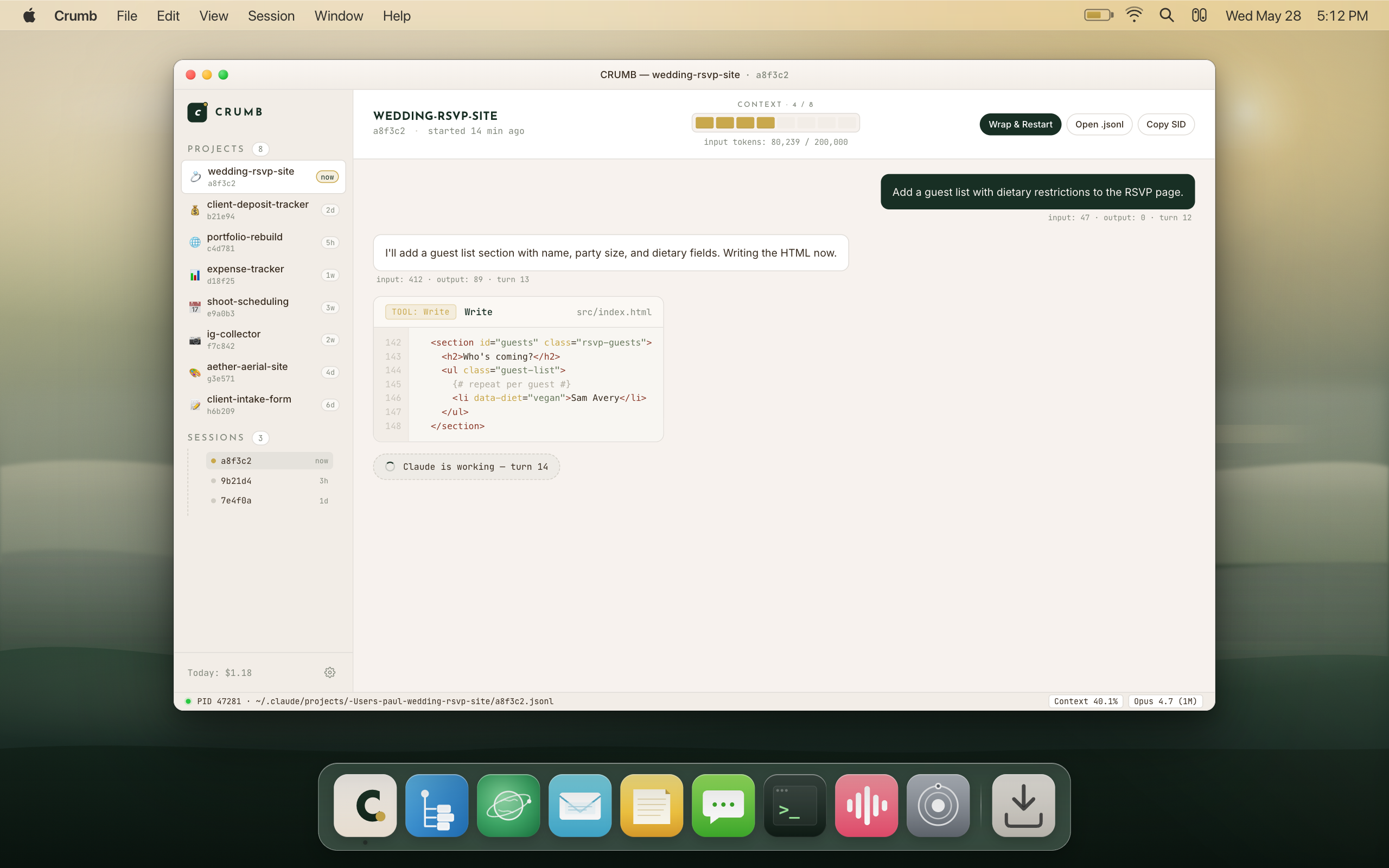
Task: Open the Apple menu
Action: click(29, 16)
